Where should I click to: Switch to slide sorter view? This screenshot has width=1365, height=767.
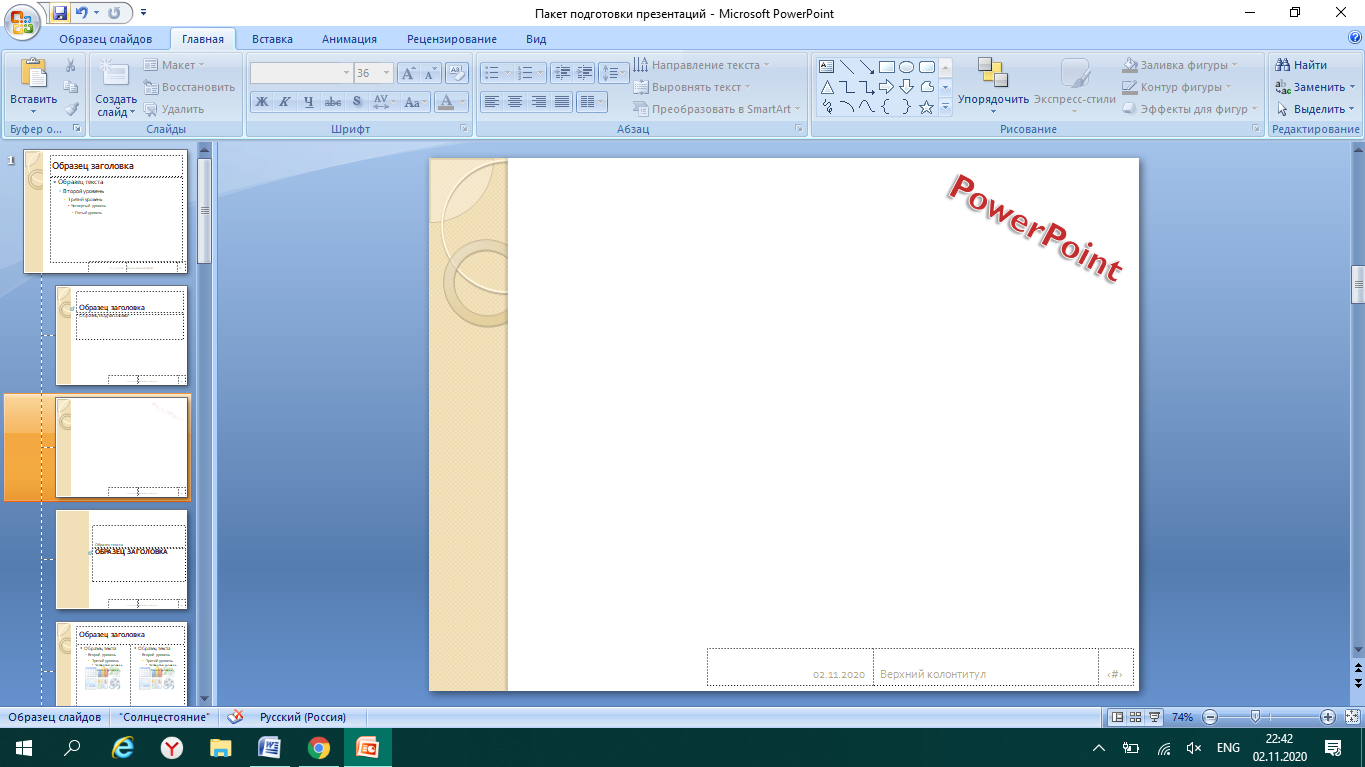1136,717
